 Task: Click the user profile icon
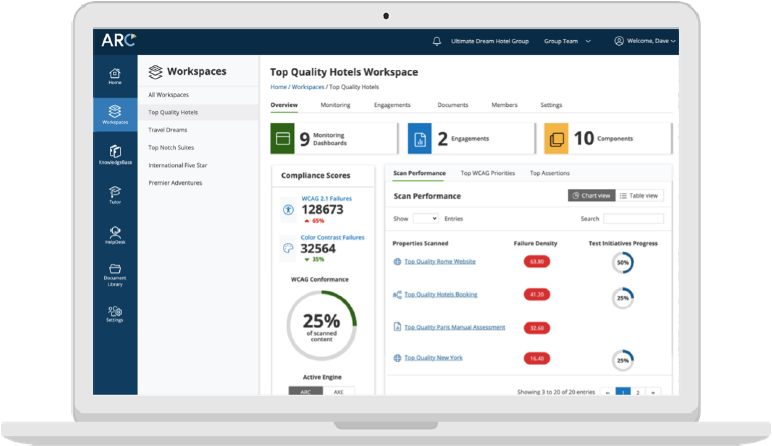(x=619, y=41)
